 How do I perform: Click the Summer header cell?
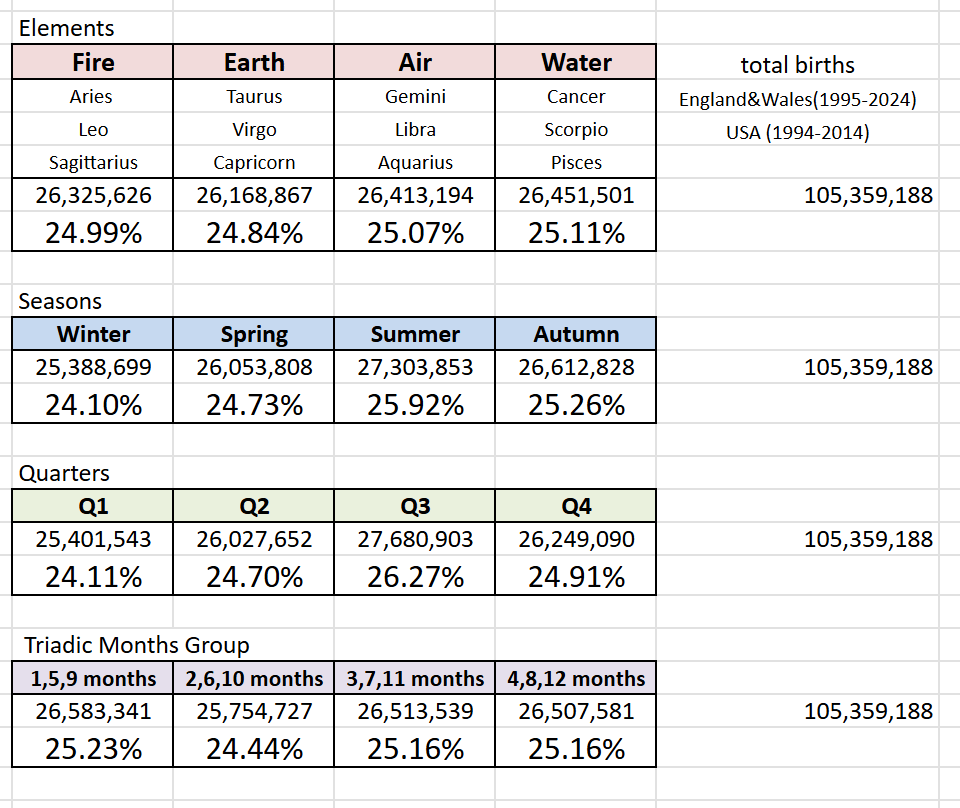415,334
